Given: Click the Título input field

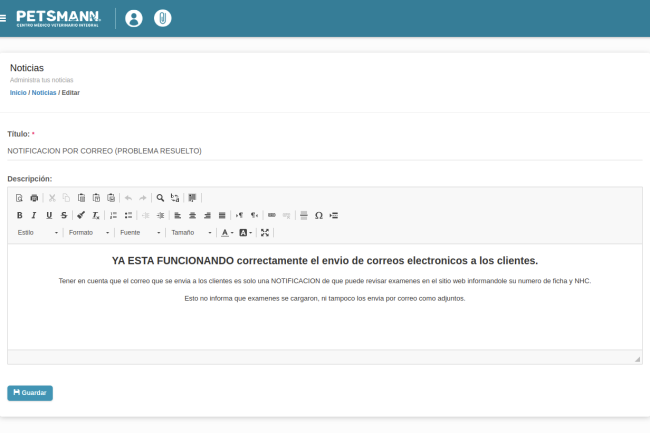Looking at the screenshot, I should click(x=324, y=151).
